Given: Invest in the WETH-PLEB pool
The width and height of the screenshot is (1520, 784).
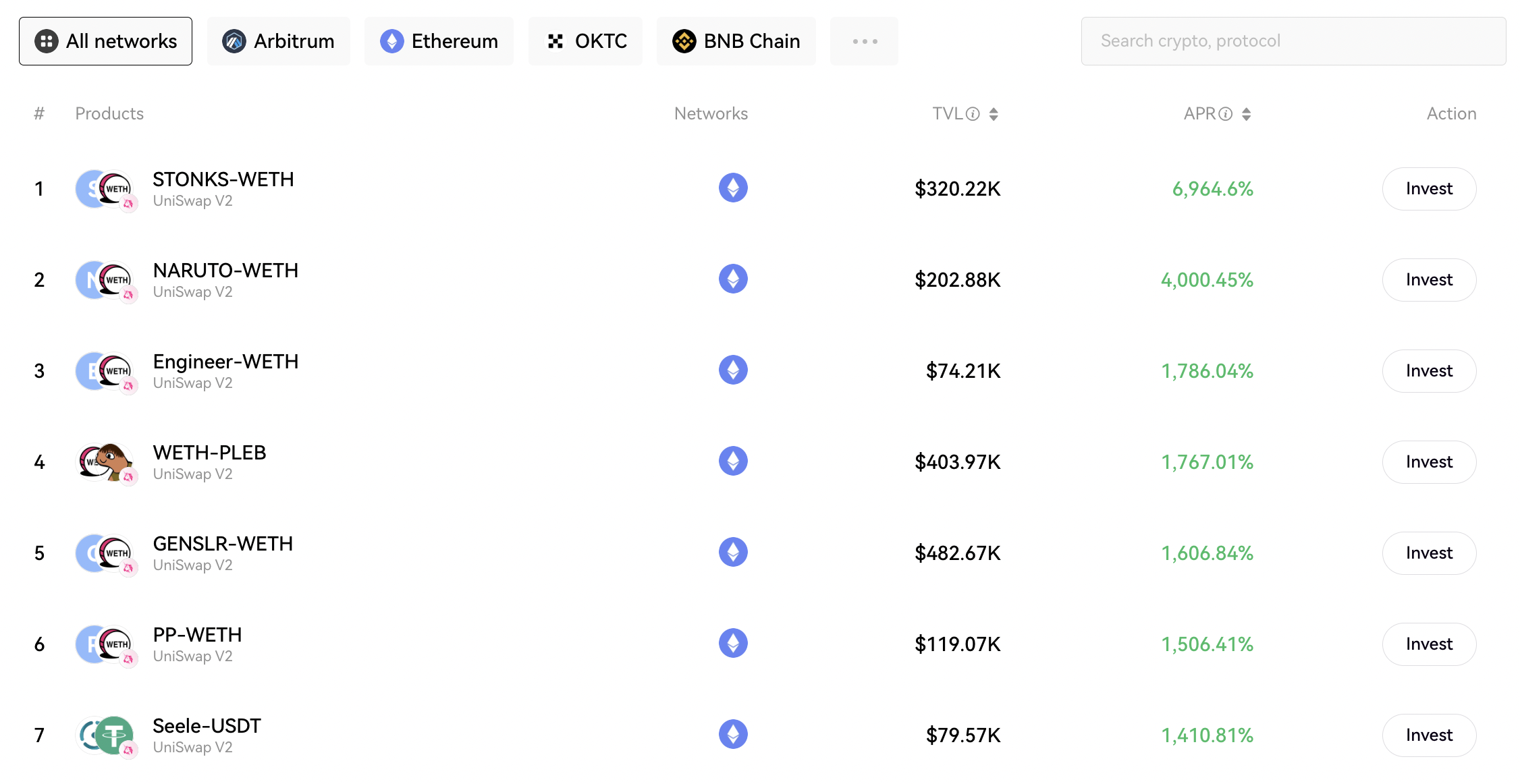Looking at the screenshot, I should [1429, 462].
